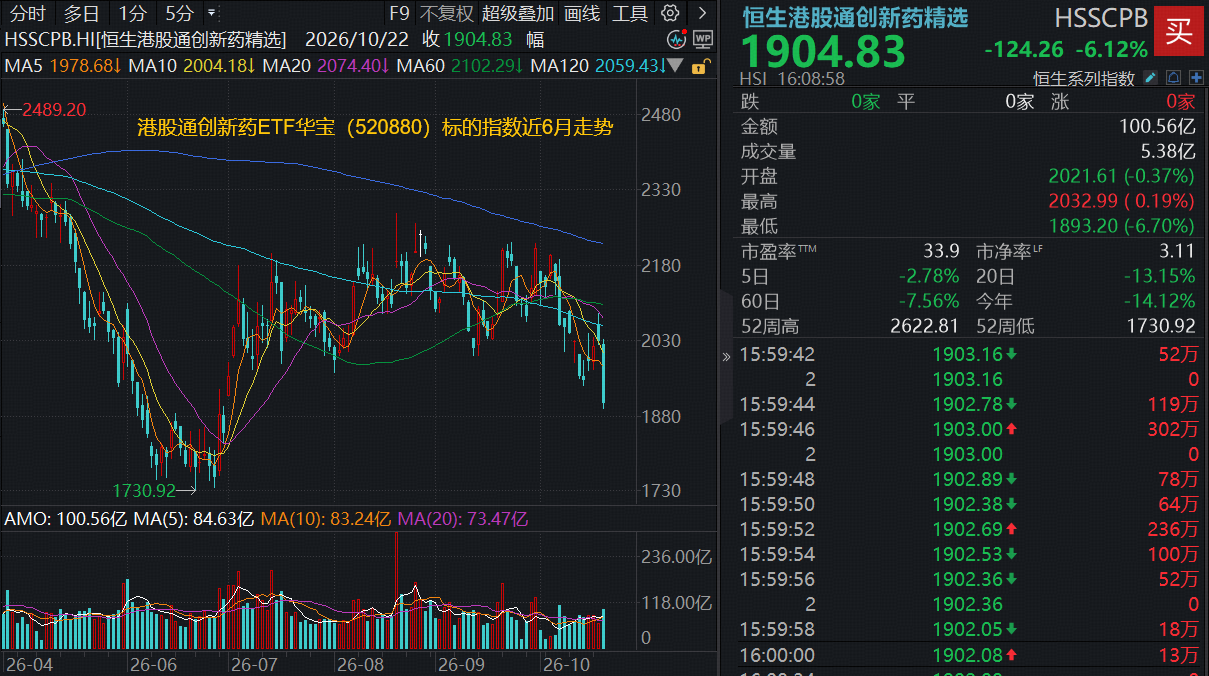Select the 1分 one-minute period
The image size is (1209, 676).
[x=131, y=13]
